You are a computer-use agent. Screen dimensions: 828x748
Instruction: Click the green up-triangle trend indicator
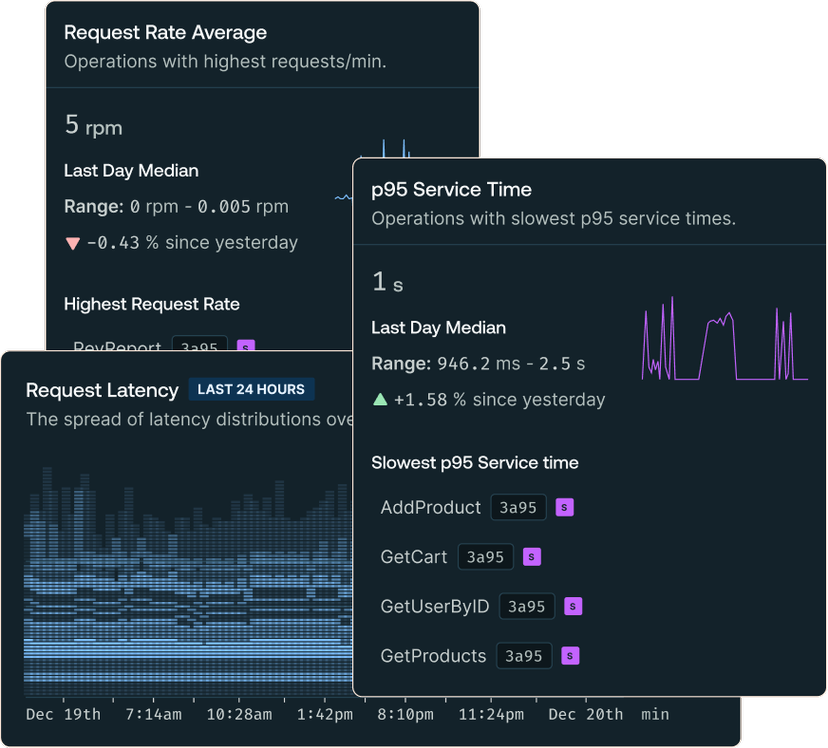380,399
